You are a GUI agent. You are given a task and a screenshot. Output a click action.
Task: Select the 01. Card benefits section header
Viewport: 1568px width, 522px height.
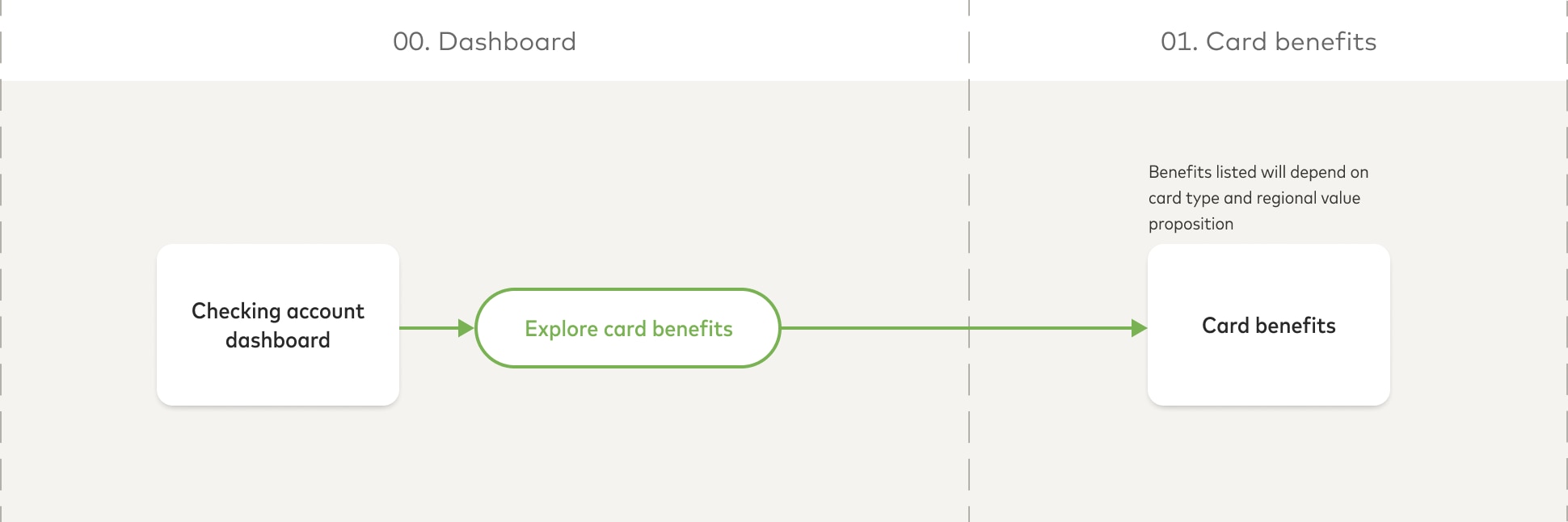point(1268,41)
